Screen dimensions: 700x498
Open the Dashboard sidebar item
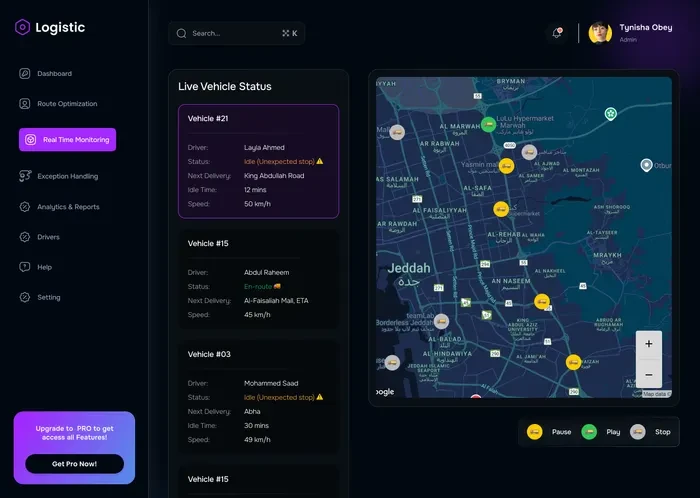pyautogui.click(x=45, y=74)
